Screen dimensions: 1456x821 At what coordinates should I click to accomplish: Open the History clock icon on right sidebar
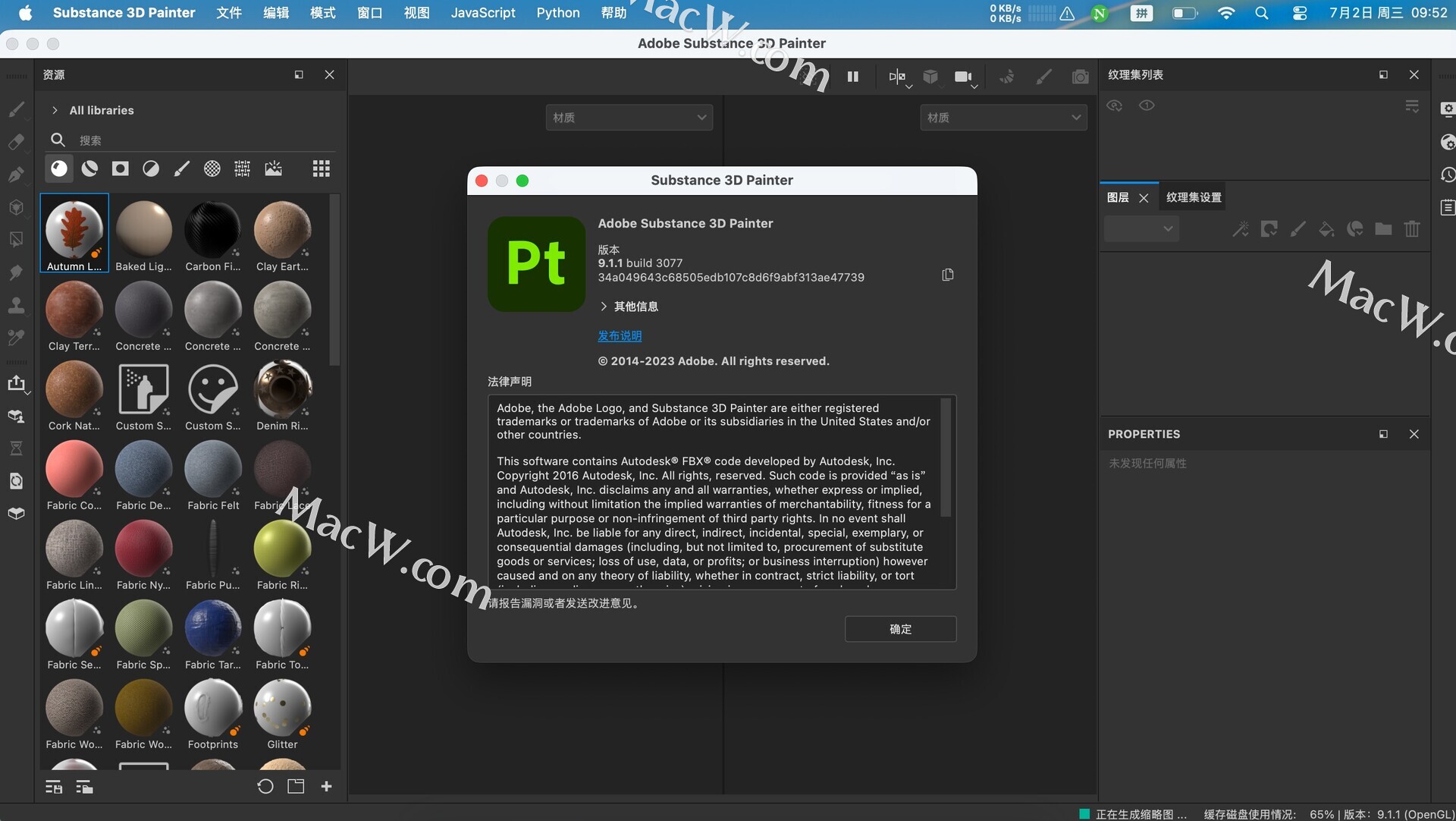tap(1448, 175)
